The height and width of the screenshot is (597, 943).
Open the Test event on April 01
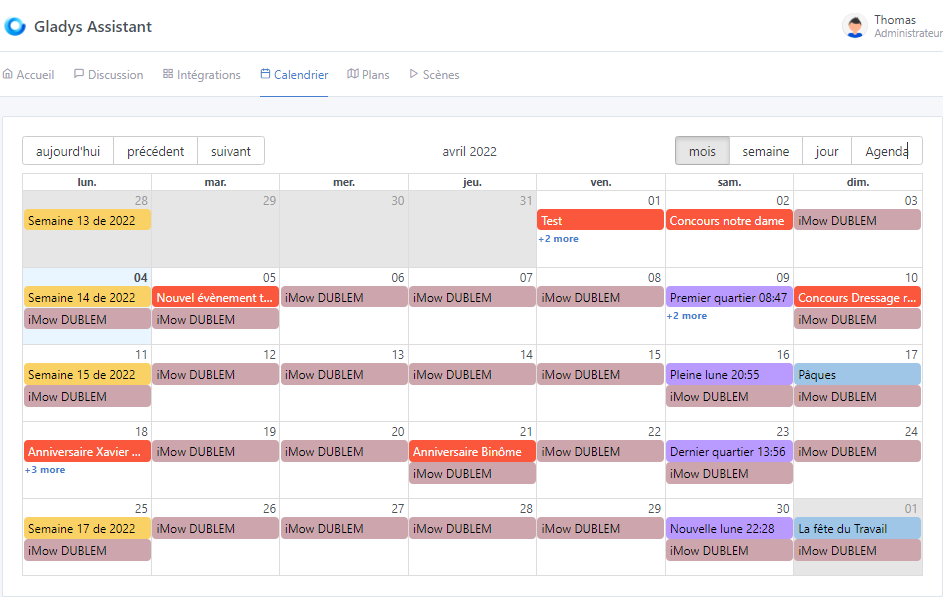(x=600, y=220)
